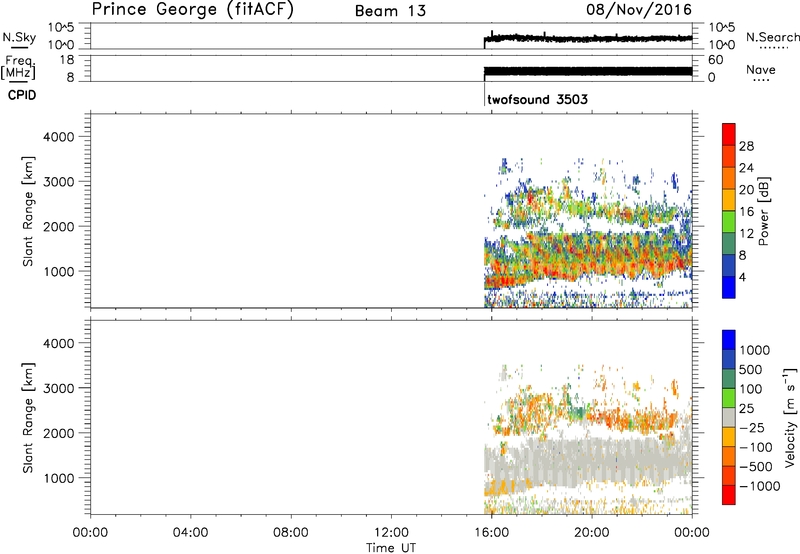
Task: Click the 'CPID' row label
Action: [x=22, y=95]
